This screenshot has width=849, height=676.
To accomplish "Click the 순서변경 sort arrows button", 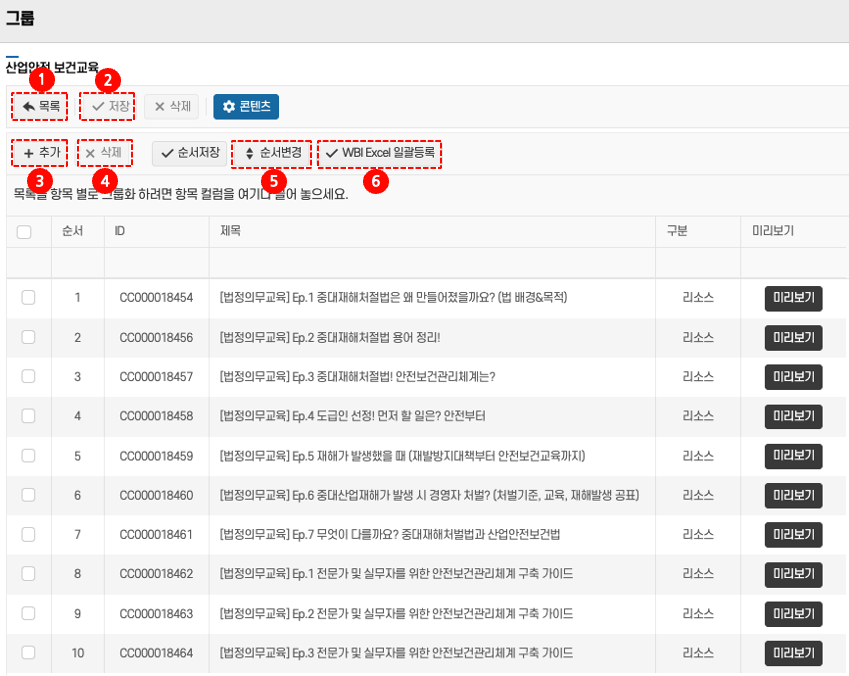I will click(x=272, y=153).
